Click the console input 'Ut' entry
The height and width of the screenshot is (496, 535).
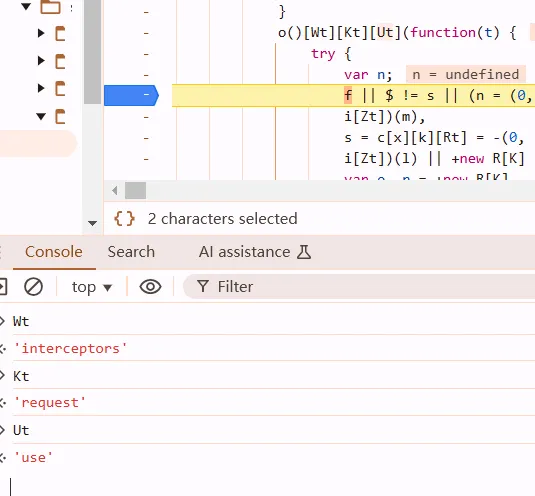[x=21, y=430]
